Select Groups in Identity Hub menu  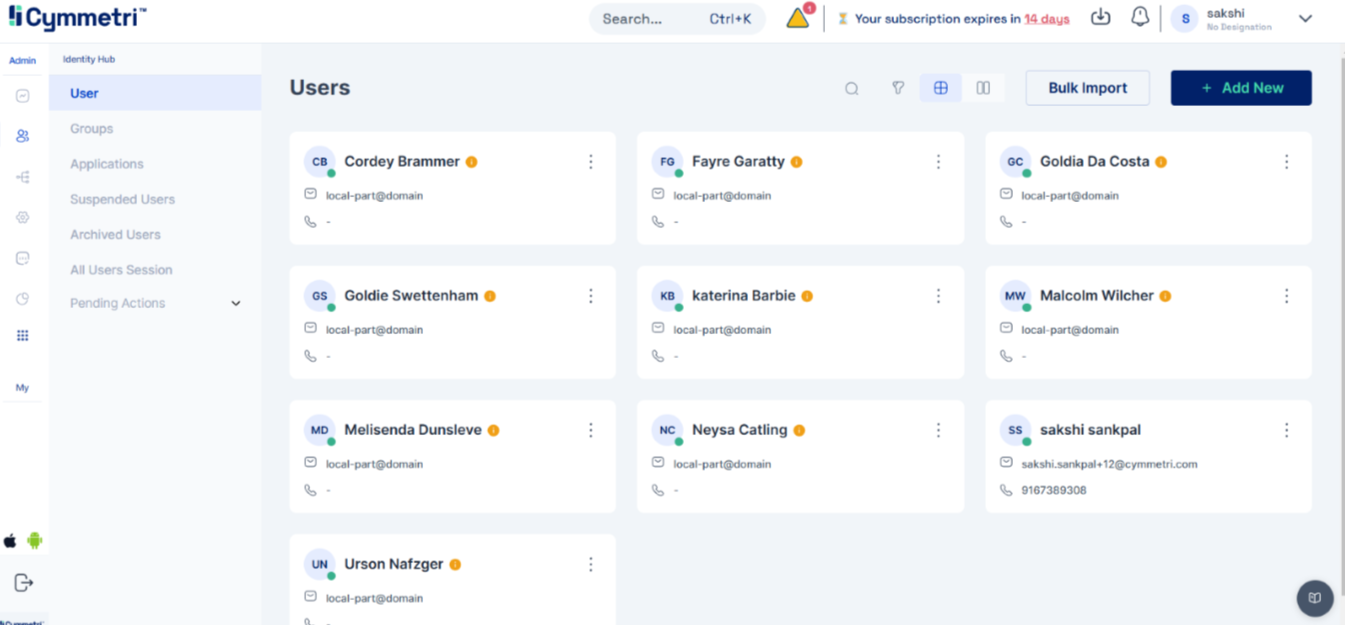tap(91, 129)
